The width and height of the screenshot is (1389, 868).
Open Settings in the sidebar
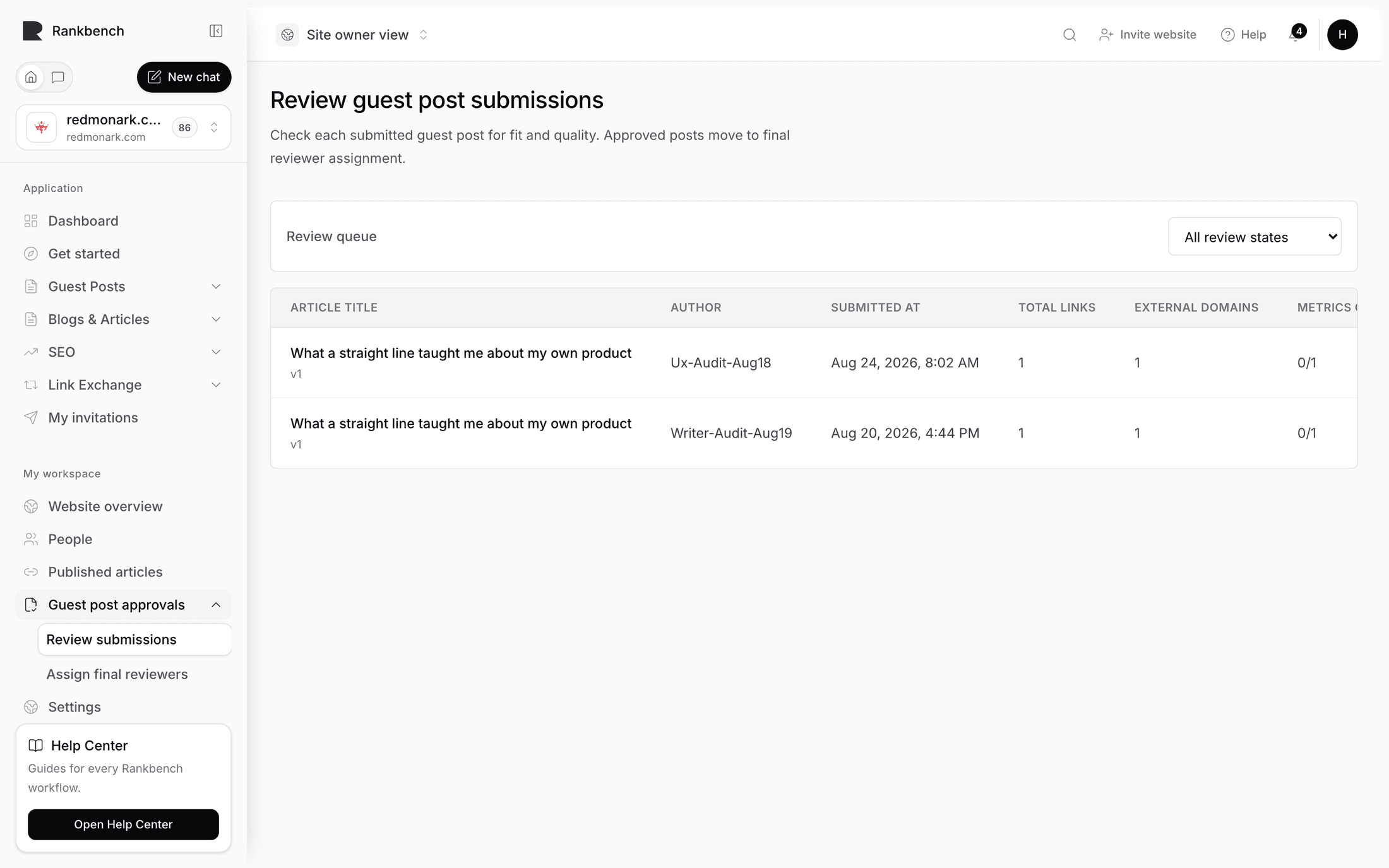pos(123,707)
